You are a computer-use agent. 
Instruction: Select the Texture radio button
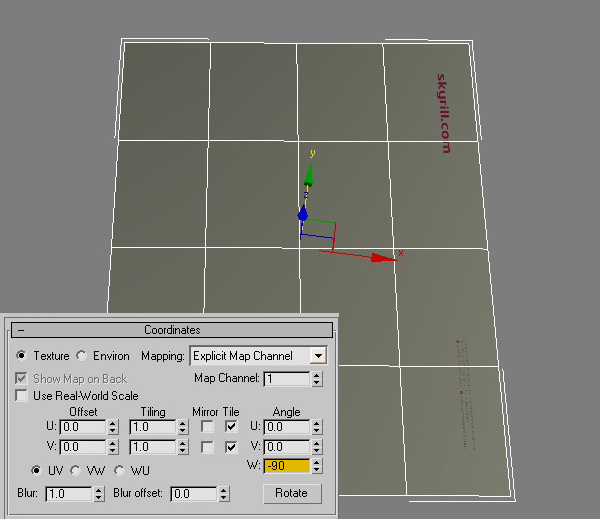point(22,355)
